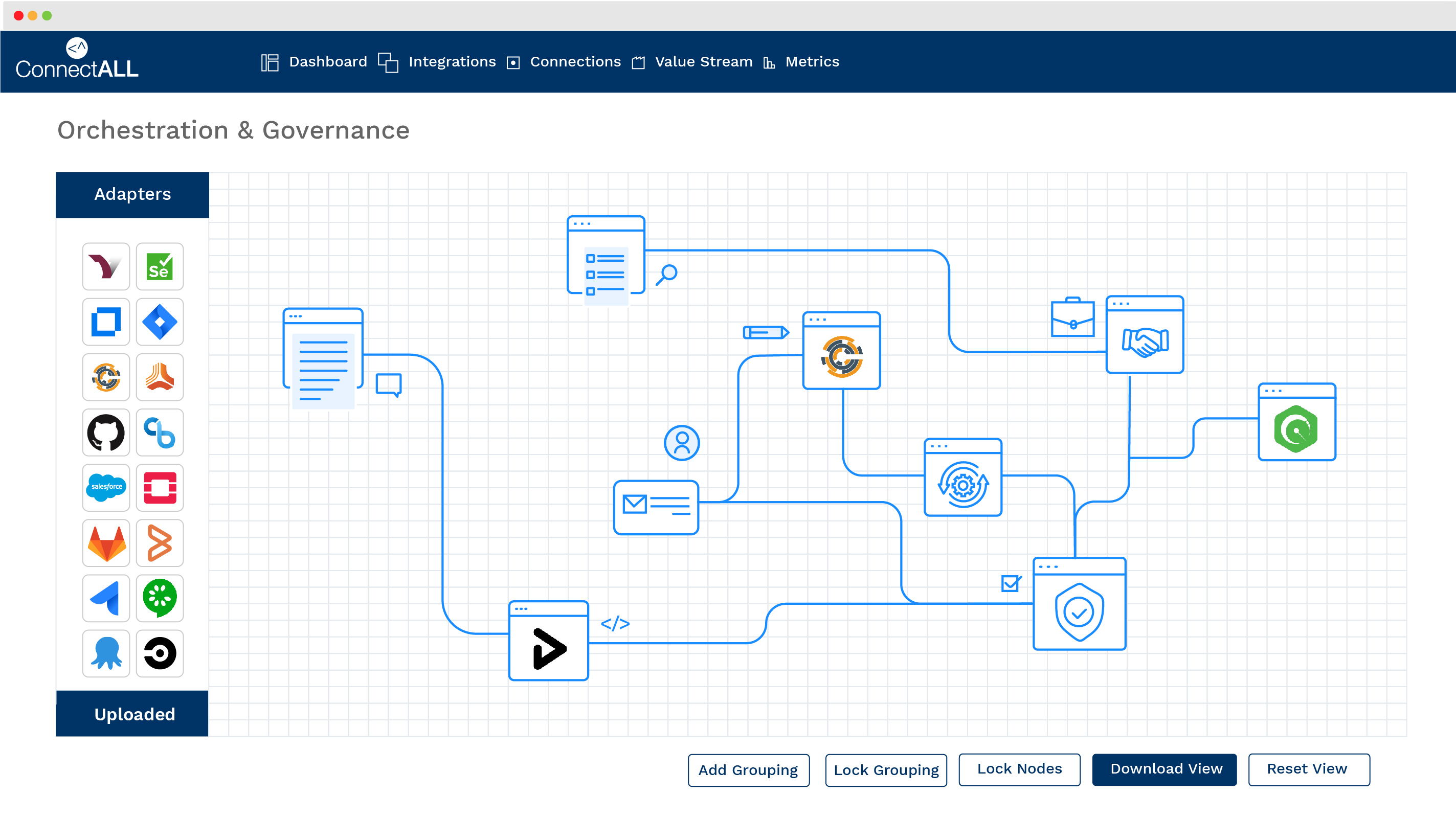Go to the Value Stream menu

tap(703, 61)
